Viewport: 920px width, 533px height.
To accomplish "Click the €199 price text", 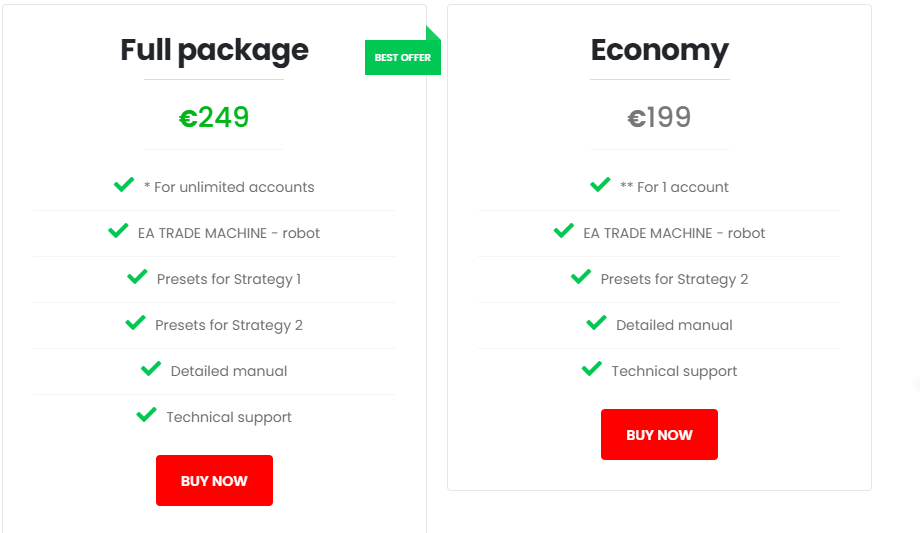I will (x=659, y=118).
